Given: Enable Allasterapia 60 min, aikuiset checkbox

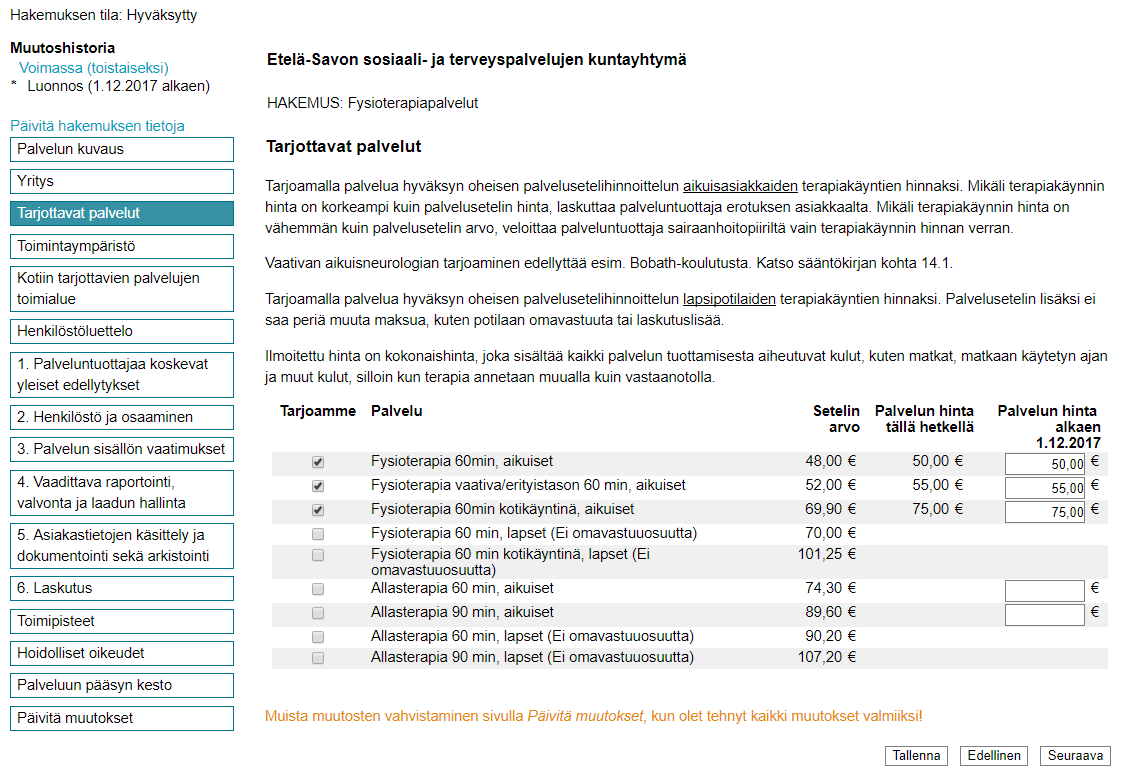Looking at the screenshot, I should 318,590.
